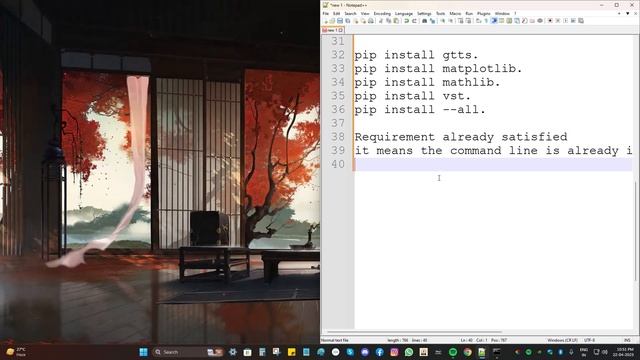
Task: Click line 'pip install mathlib.'
Action: pyautogui.click(x=427, y=82)
